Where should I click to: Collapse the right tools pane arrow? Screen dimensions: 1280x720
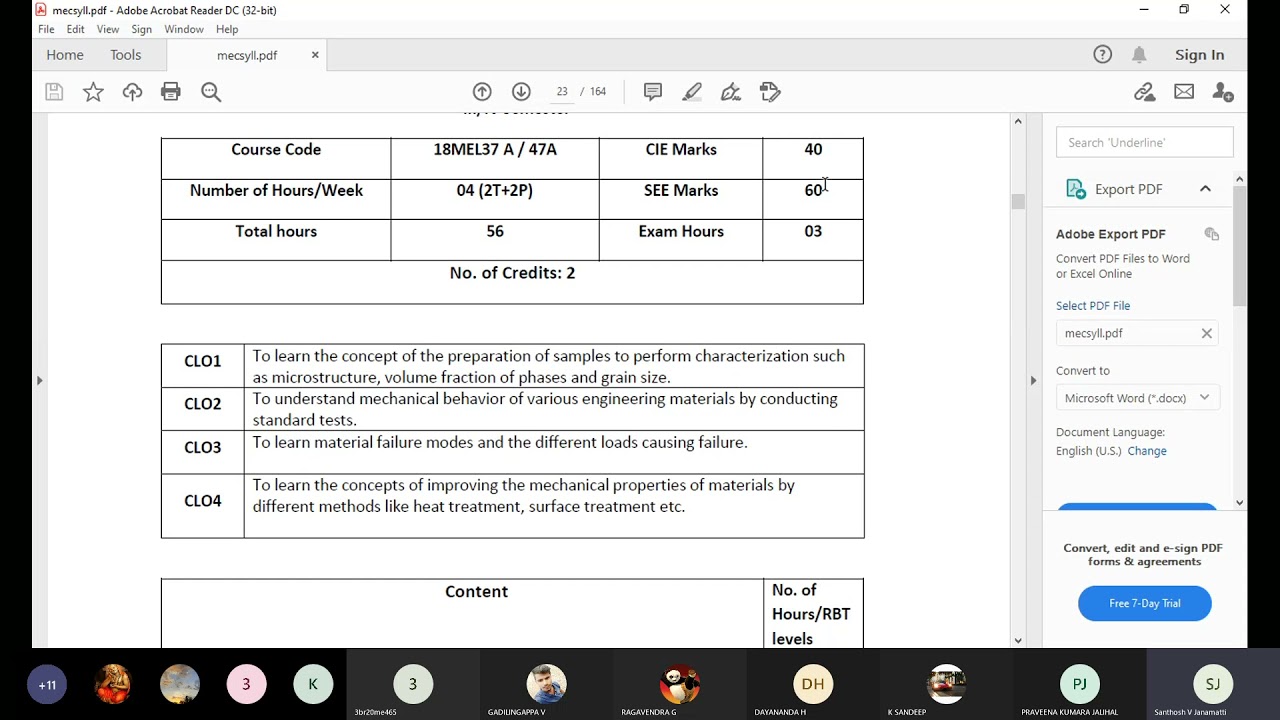coord(1033,380)
